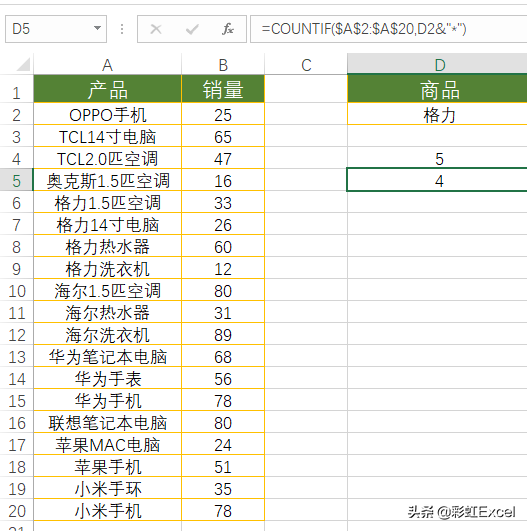Click the 格力 cell in column D
The width and height of the screenshot is (527, 531).
coord(437,114)
